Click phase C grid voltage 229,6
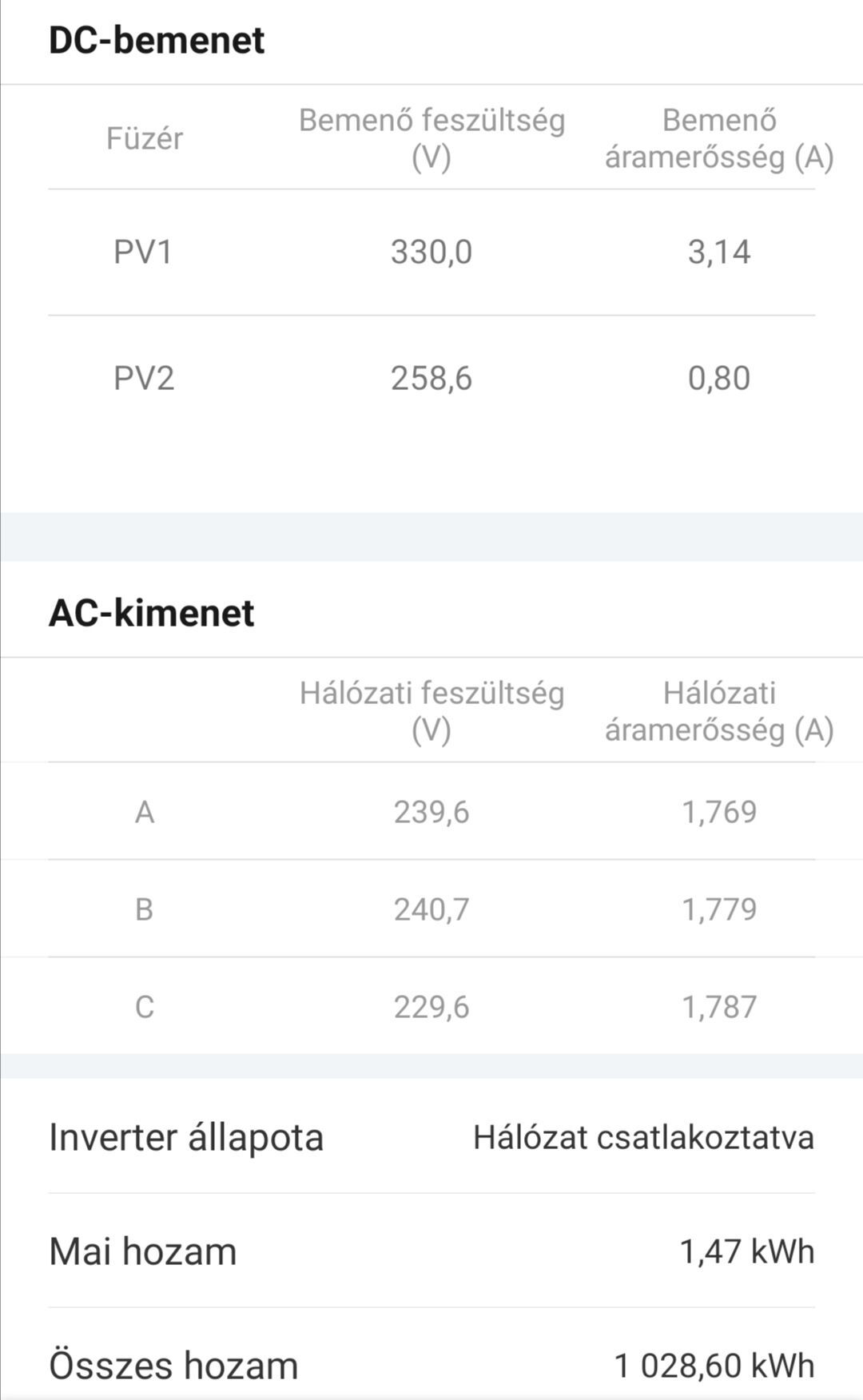The image size is (863, 1400). pyautogui.click(x=431, y=1007)
